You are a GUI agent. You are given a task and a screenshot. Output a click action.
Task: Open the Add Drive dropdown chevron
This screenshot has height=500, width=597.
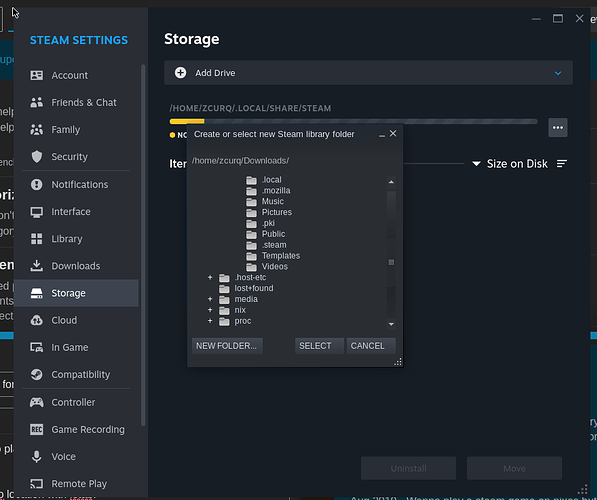pos(558,73)
